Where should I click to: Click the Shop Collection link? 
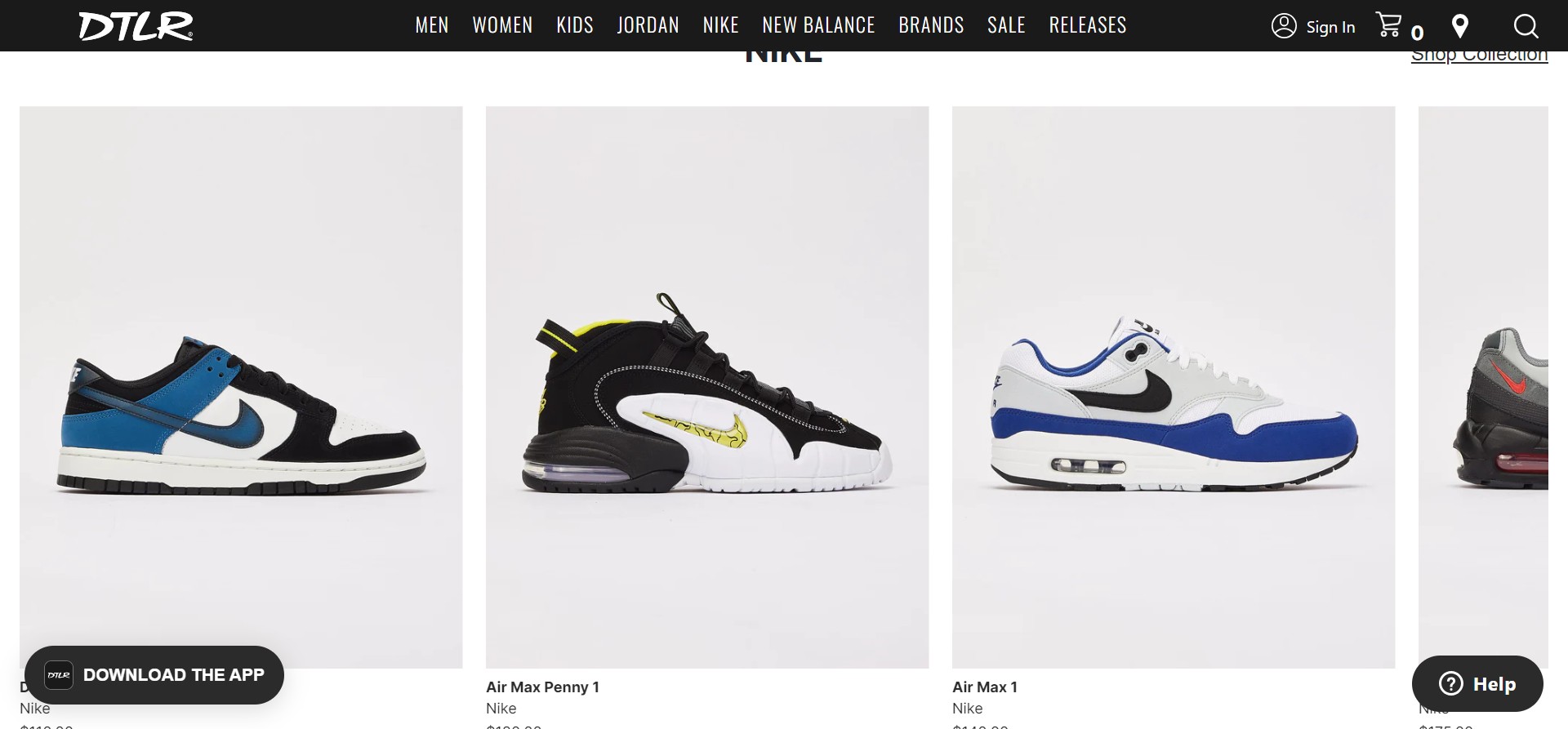[1479, 56]
